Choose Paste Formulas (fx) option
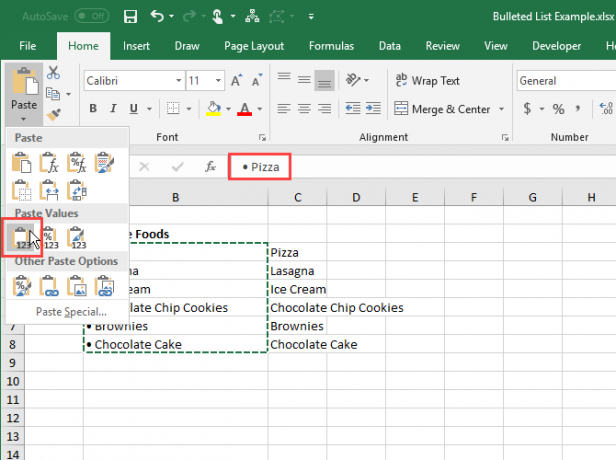Viewport: 616px width, 460px height. click(49, 163)
